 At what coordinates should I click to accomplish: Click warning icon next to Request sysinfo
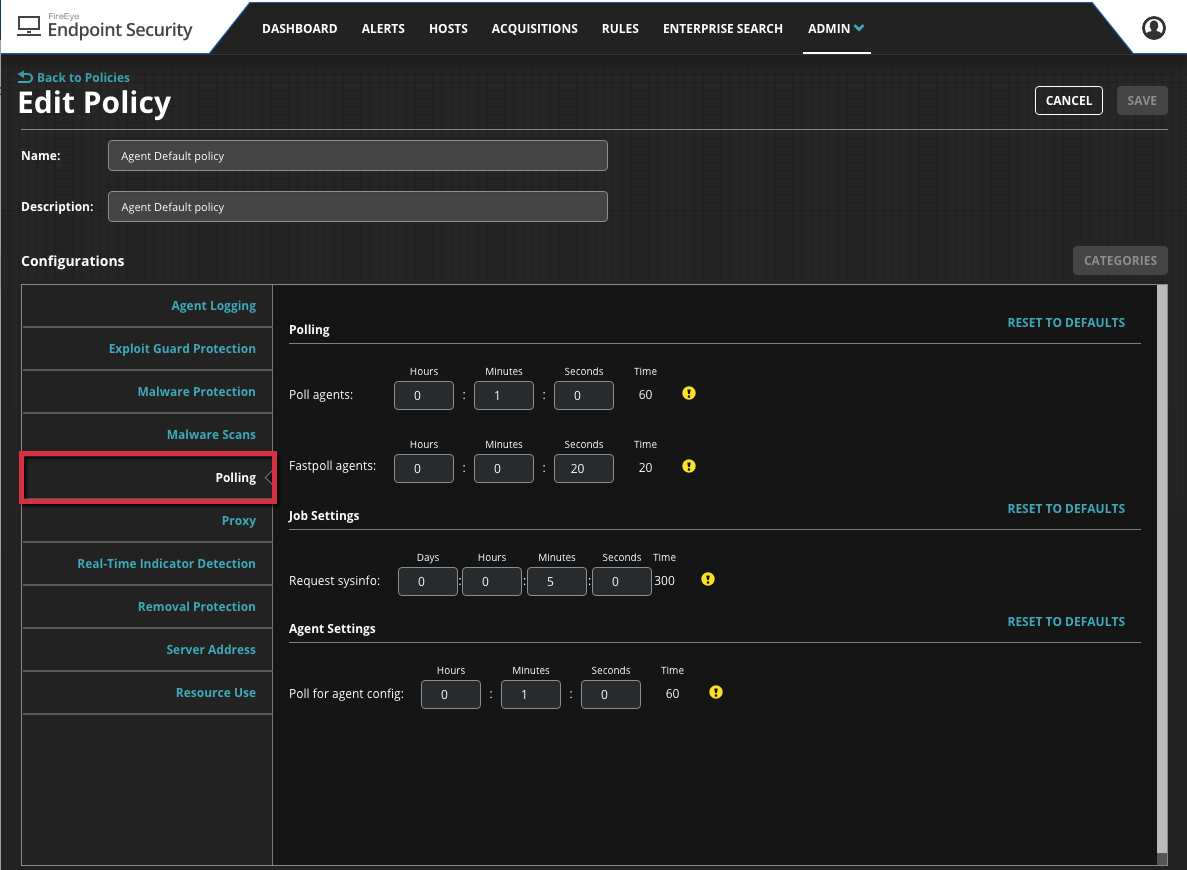[x=707, y=579]
